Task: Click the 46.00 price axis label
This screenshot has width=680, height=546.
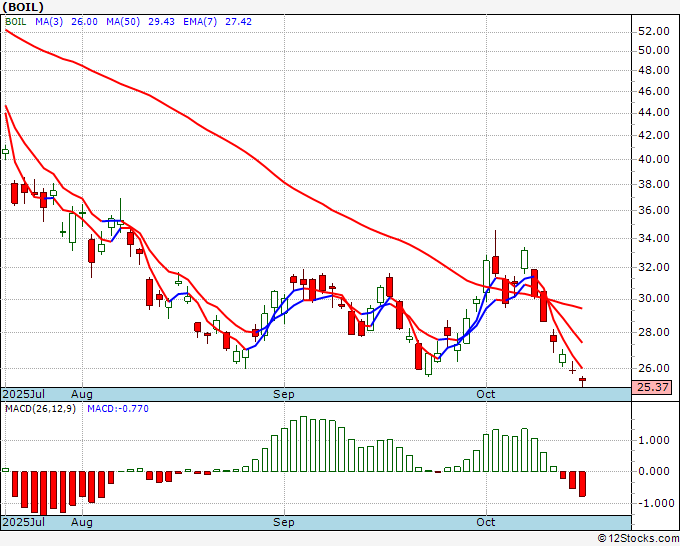Action: coord(654,91)
